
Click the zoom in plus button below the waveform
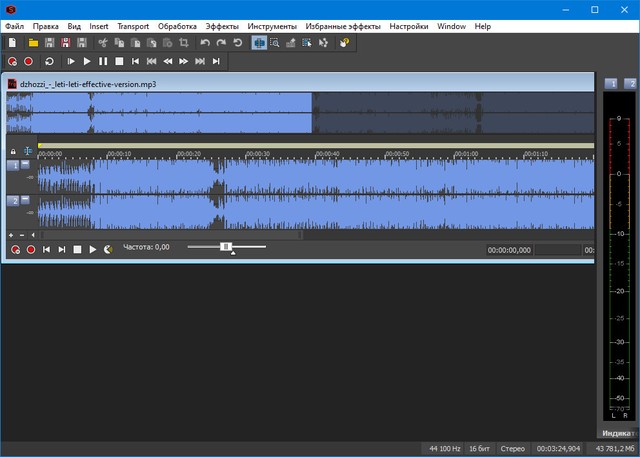click(12, 235)
